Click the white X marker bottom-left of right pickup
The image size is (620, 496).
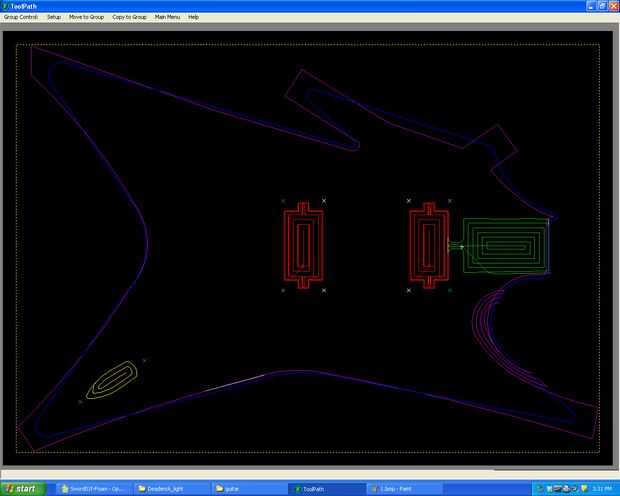pyautogui.click(x=408, y=290)
